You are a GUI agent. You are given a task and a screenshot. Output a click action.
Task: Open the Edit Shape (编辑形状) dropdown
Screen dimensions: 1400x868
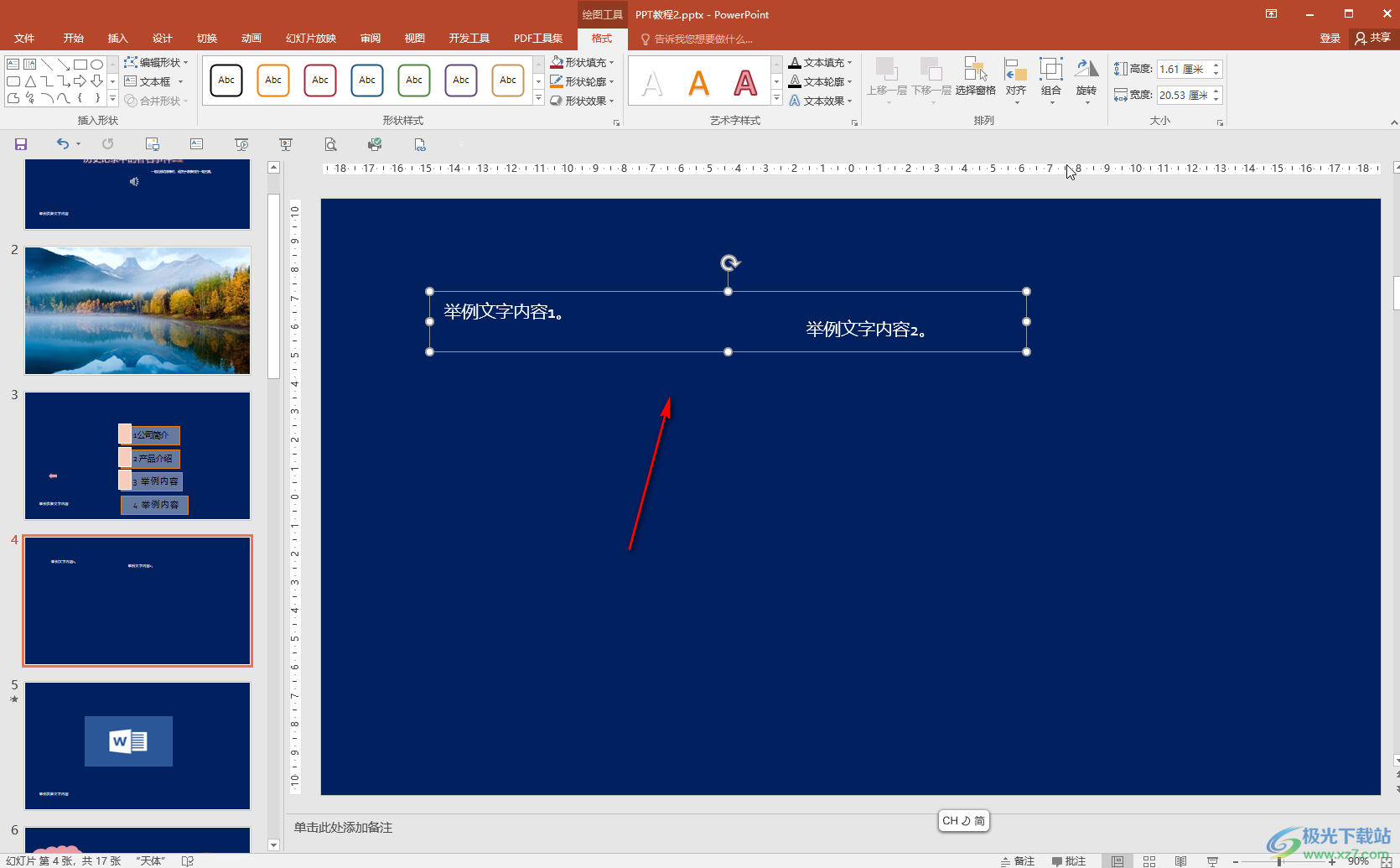click(x=156, y=62)
